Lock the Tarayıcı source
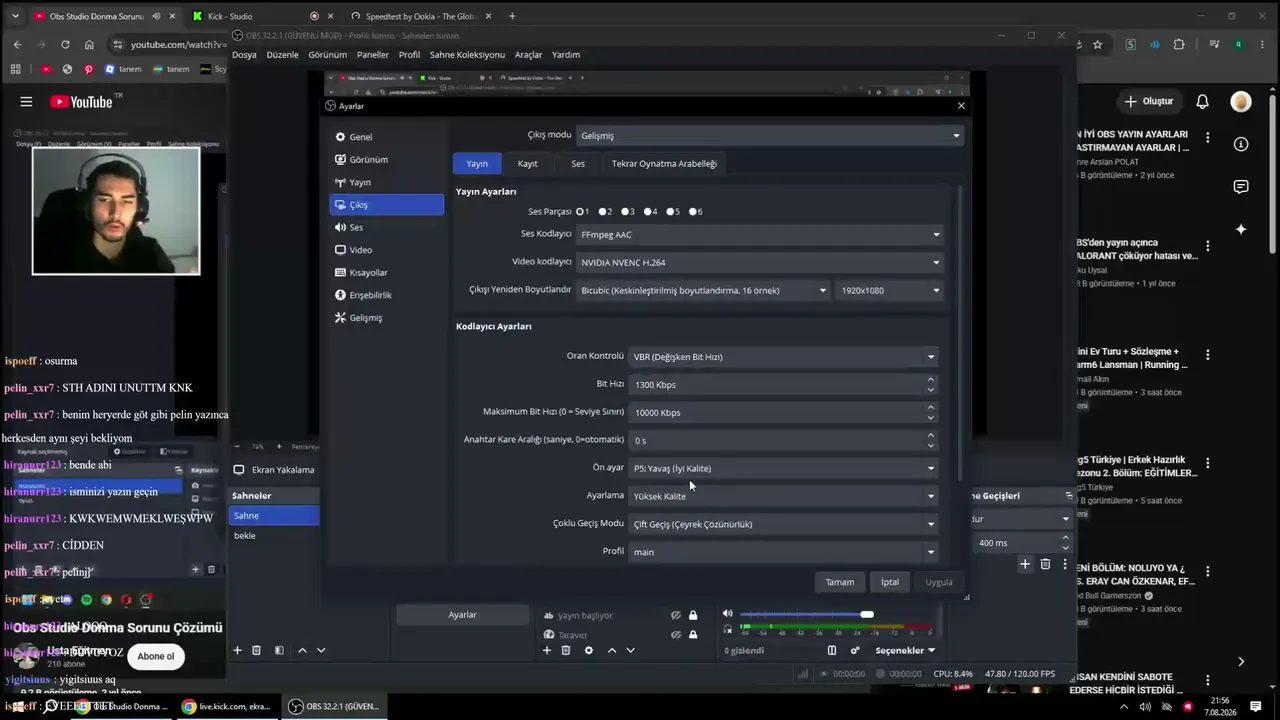 tap(693, 634)
